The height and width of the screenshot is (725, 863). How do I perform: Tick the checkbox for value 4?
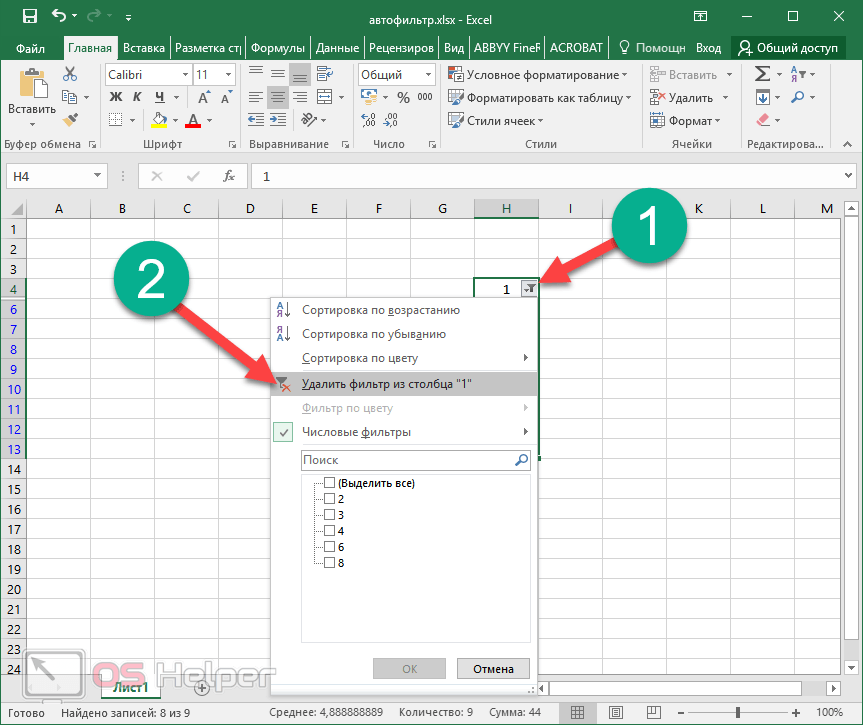pyautogui.click(x=330, y=530)
